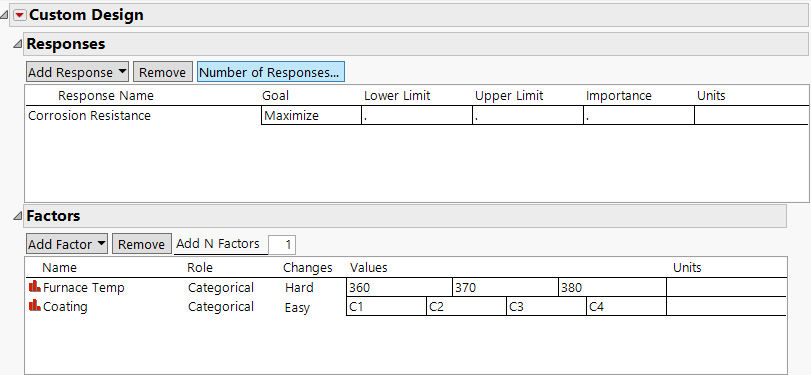
Task: Click the Number of Responses button
Action: coord(271,72)
